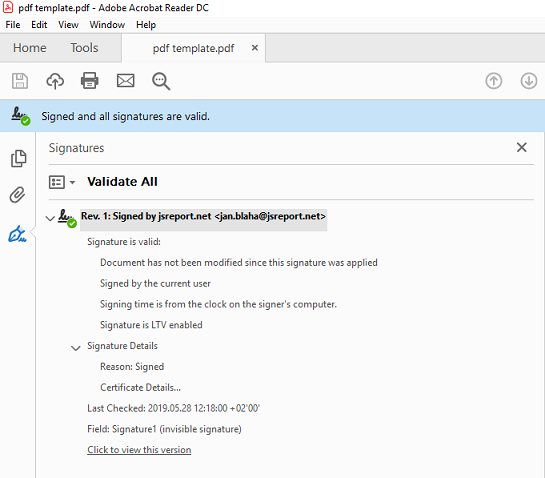Open the File menu
This screenshot has height=478, width=545.
13,25
